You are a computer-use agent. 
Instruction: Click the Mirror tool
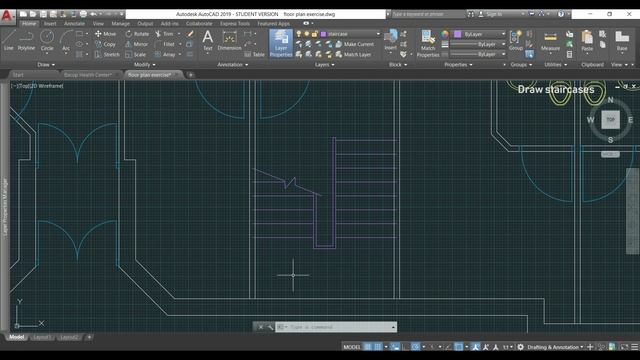137,44
